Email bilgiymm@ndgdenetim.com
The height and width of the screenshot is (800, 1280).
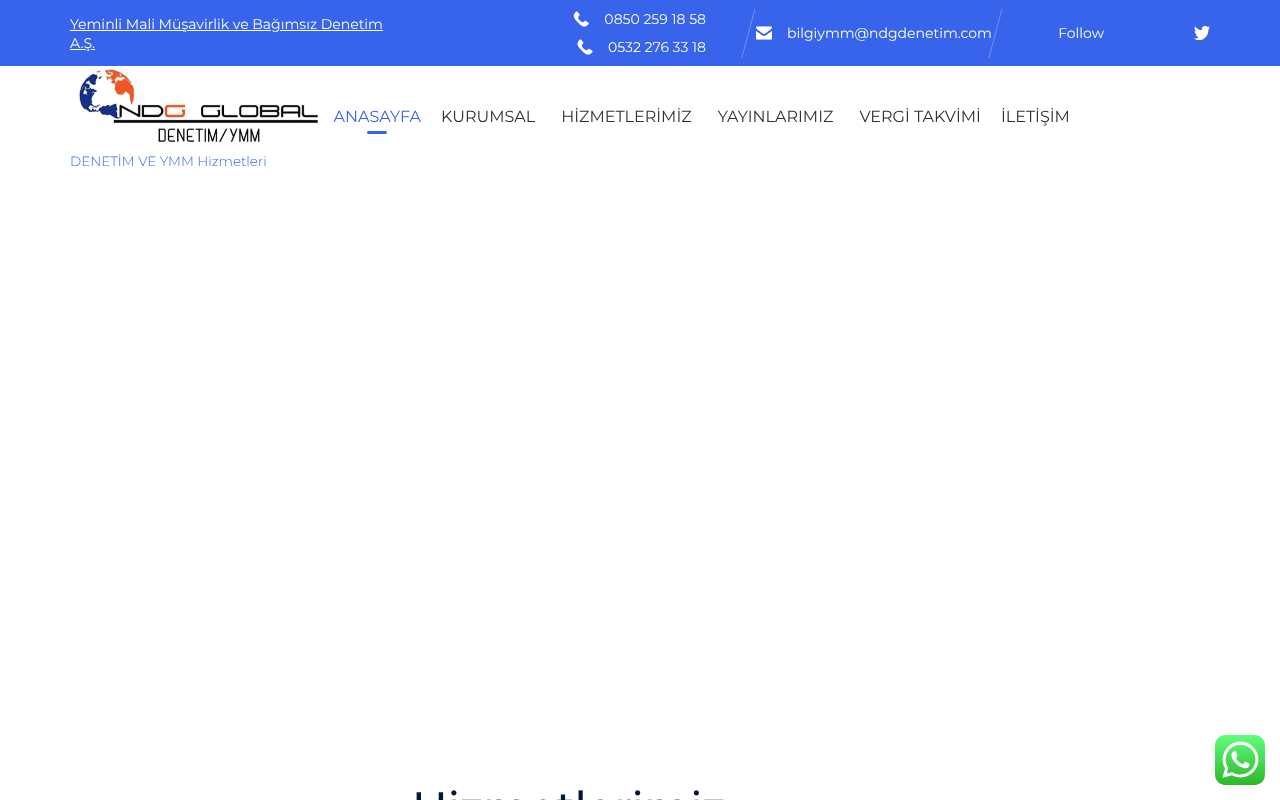coord(889,33)
